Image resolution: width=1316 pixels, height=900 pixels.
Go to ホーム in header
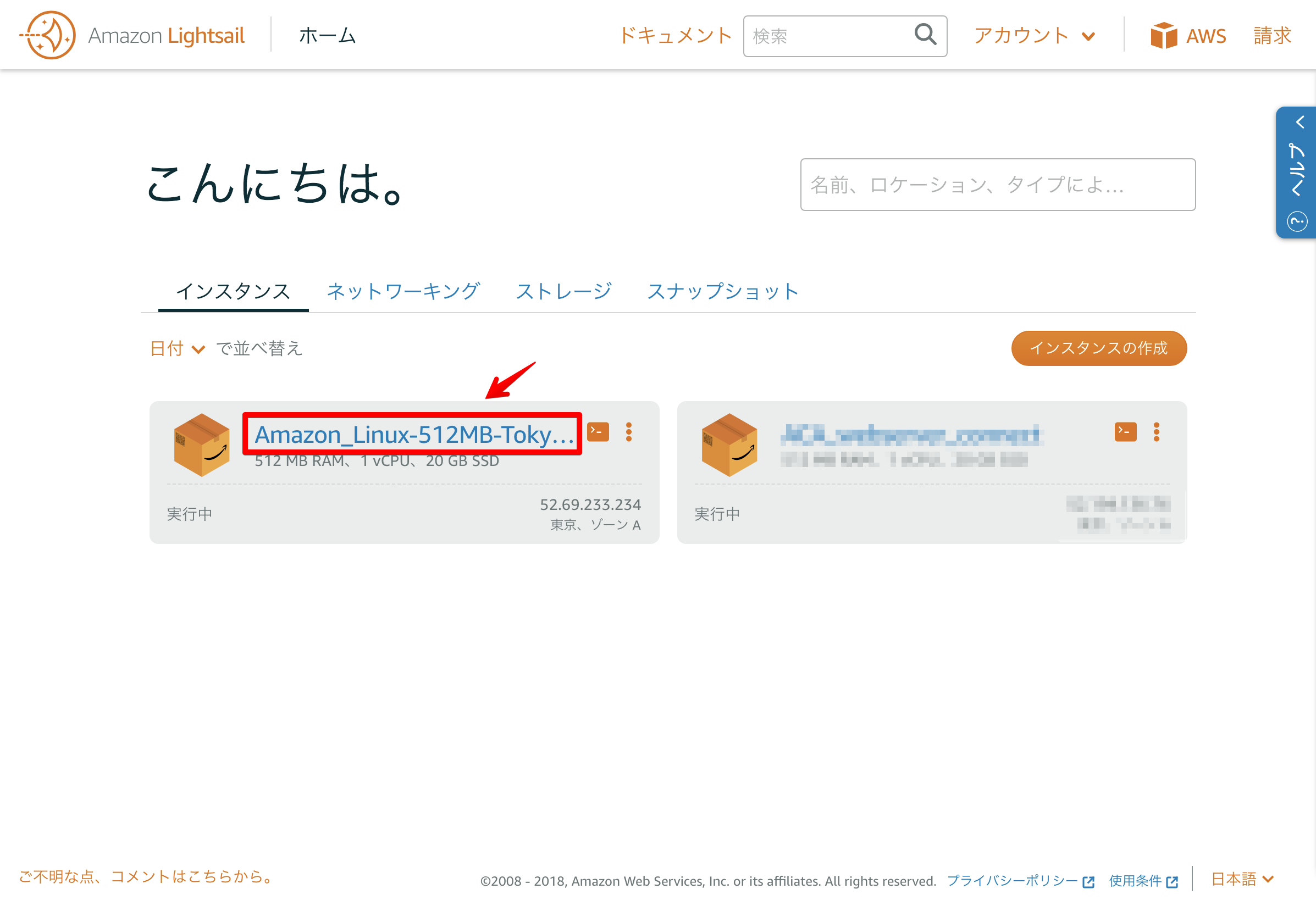click(327, 36)
